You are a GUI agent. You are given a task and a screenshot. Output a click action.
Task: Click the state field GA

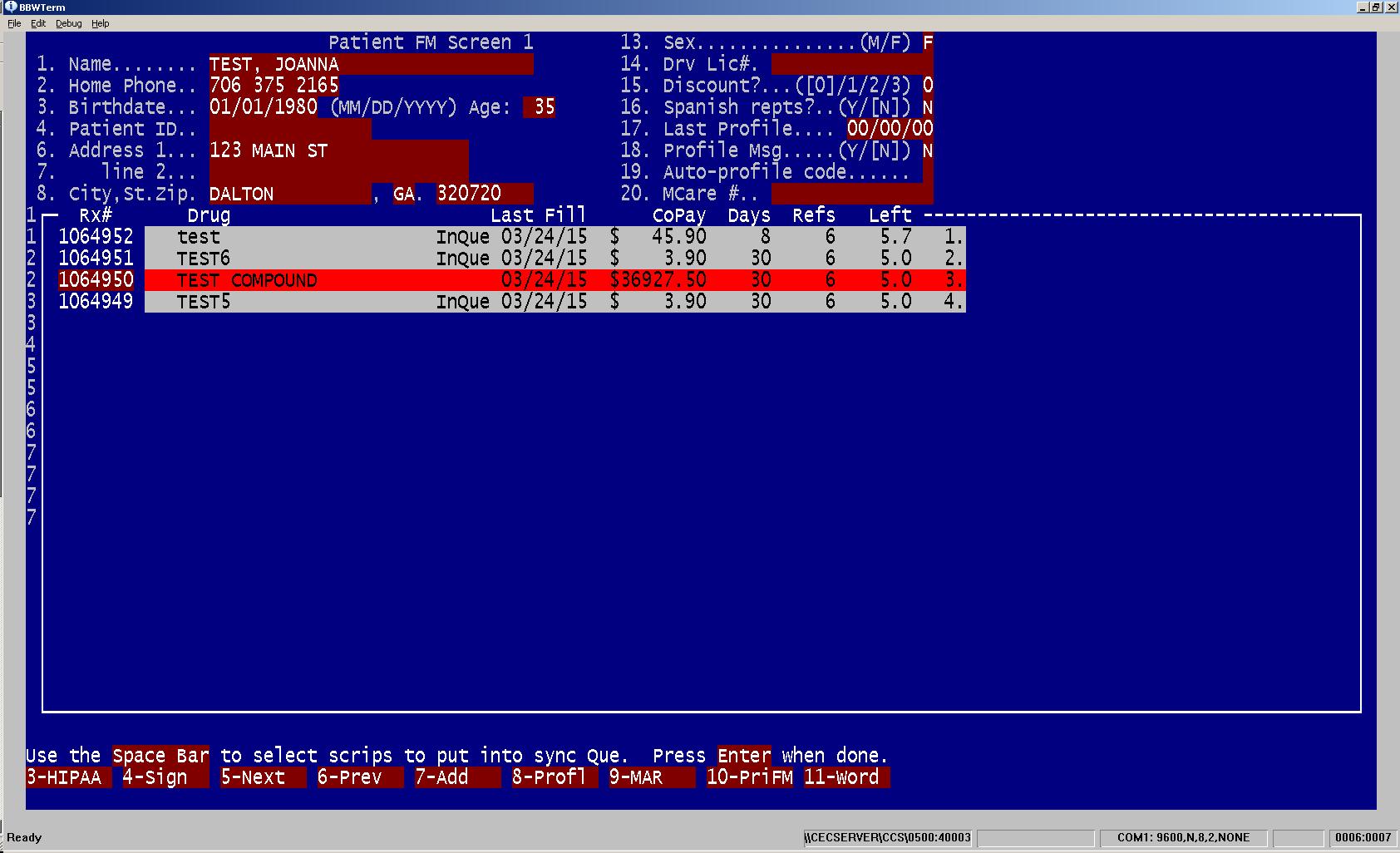point(404,194)
